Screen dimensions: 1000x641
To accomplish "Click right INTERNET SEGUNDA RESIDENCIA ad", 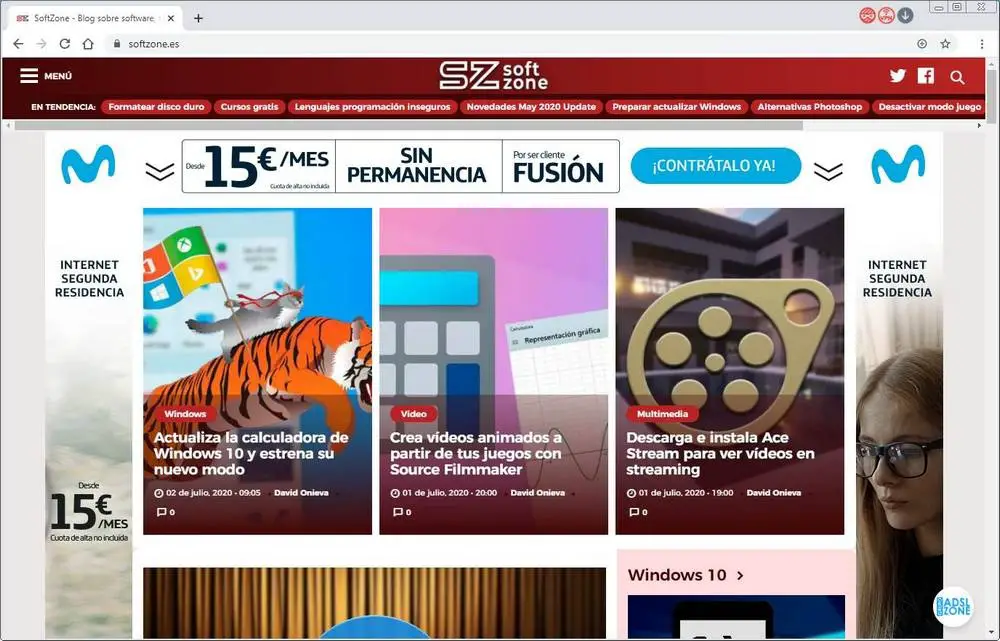I will click(x=897, y=279).
